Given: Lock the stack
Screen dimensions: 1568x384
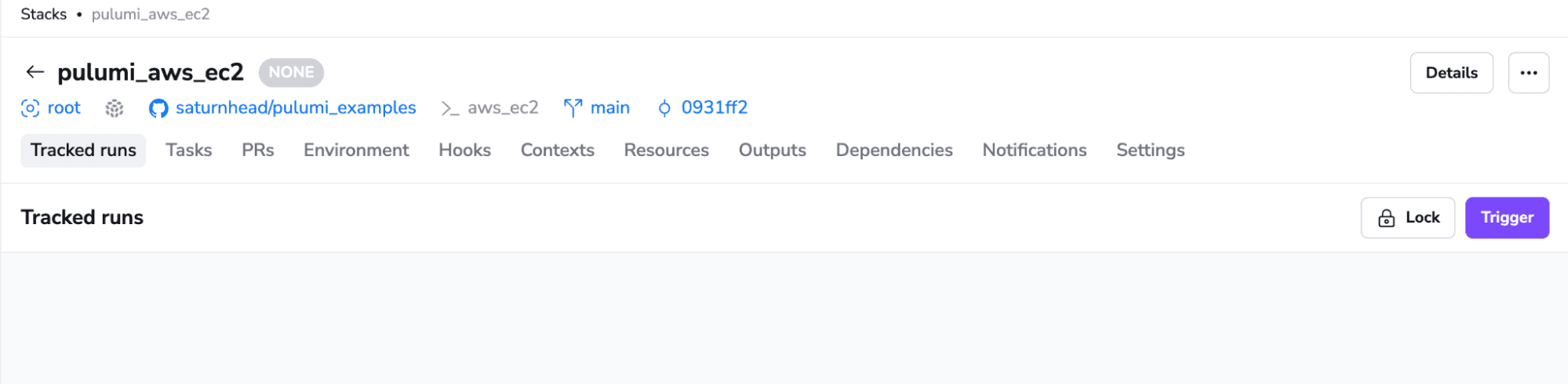Looking at the screenshot, I should [x=1407, y=218].
